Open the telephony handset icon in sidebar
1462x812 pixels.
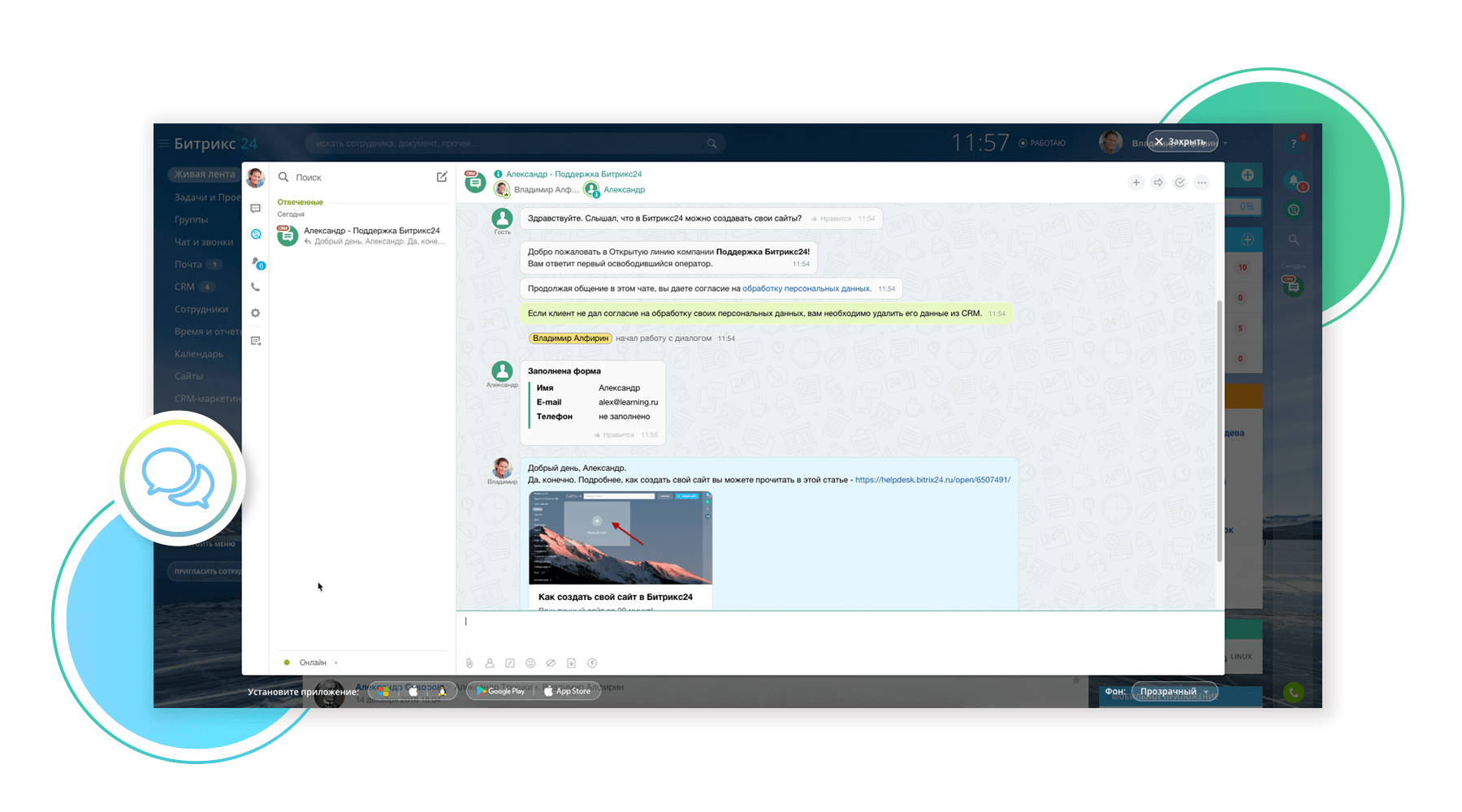[x=256, y=287]
